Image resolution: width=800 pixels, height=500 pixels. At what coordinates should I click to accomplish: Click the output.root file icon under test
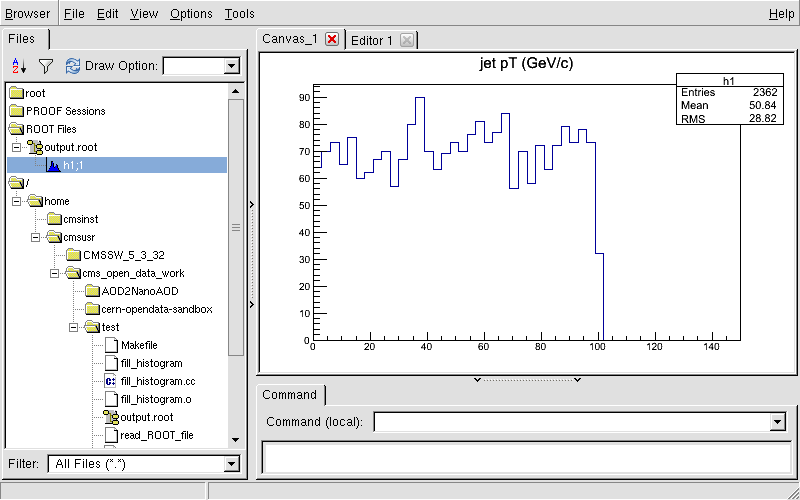tap(111, 417)
